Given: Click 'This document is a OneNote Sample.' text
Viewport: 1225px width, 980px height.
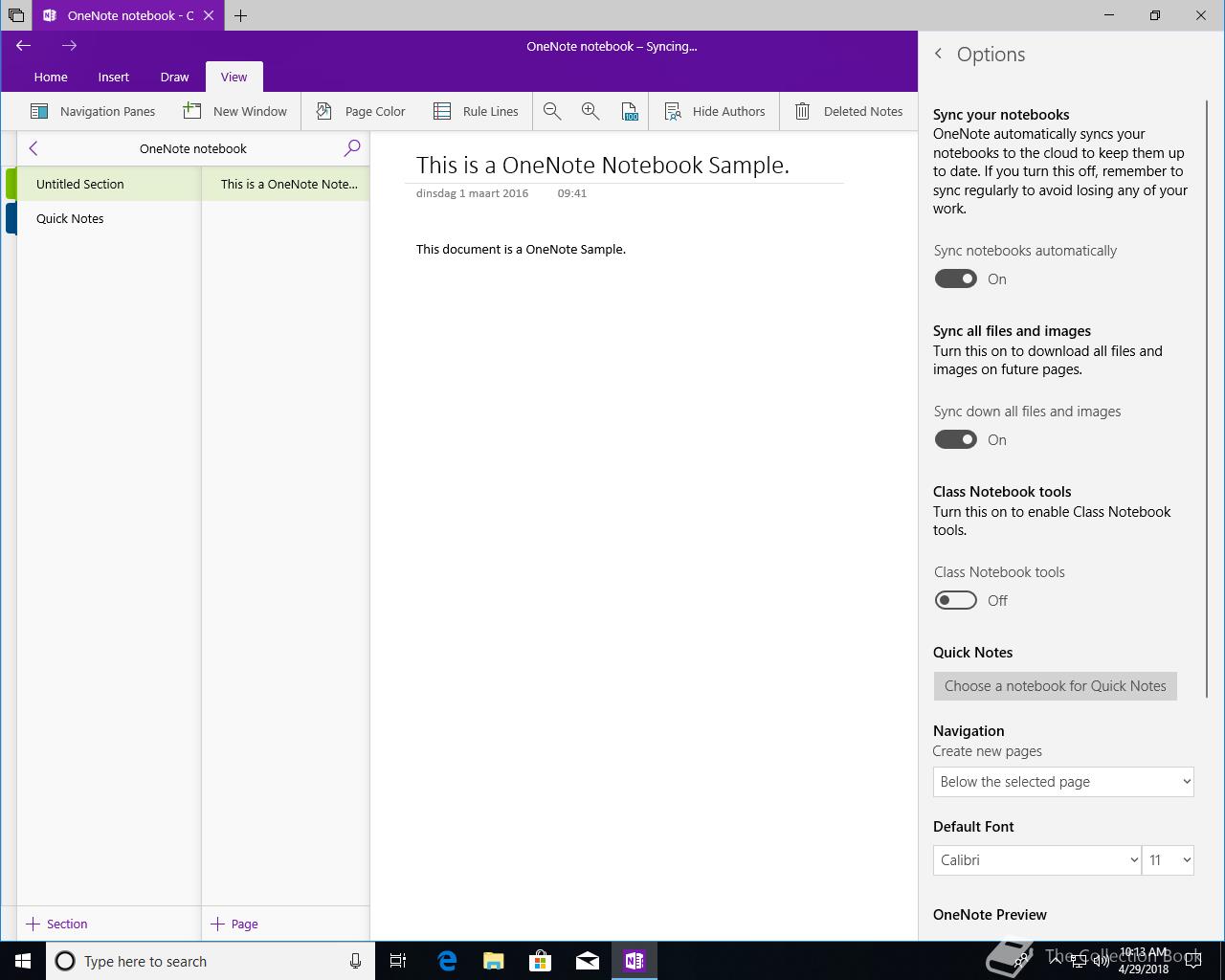Looking at the screenshot, I should tap(521, 249).
